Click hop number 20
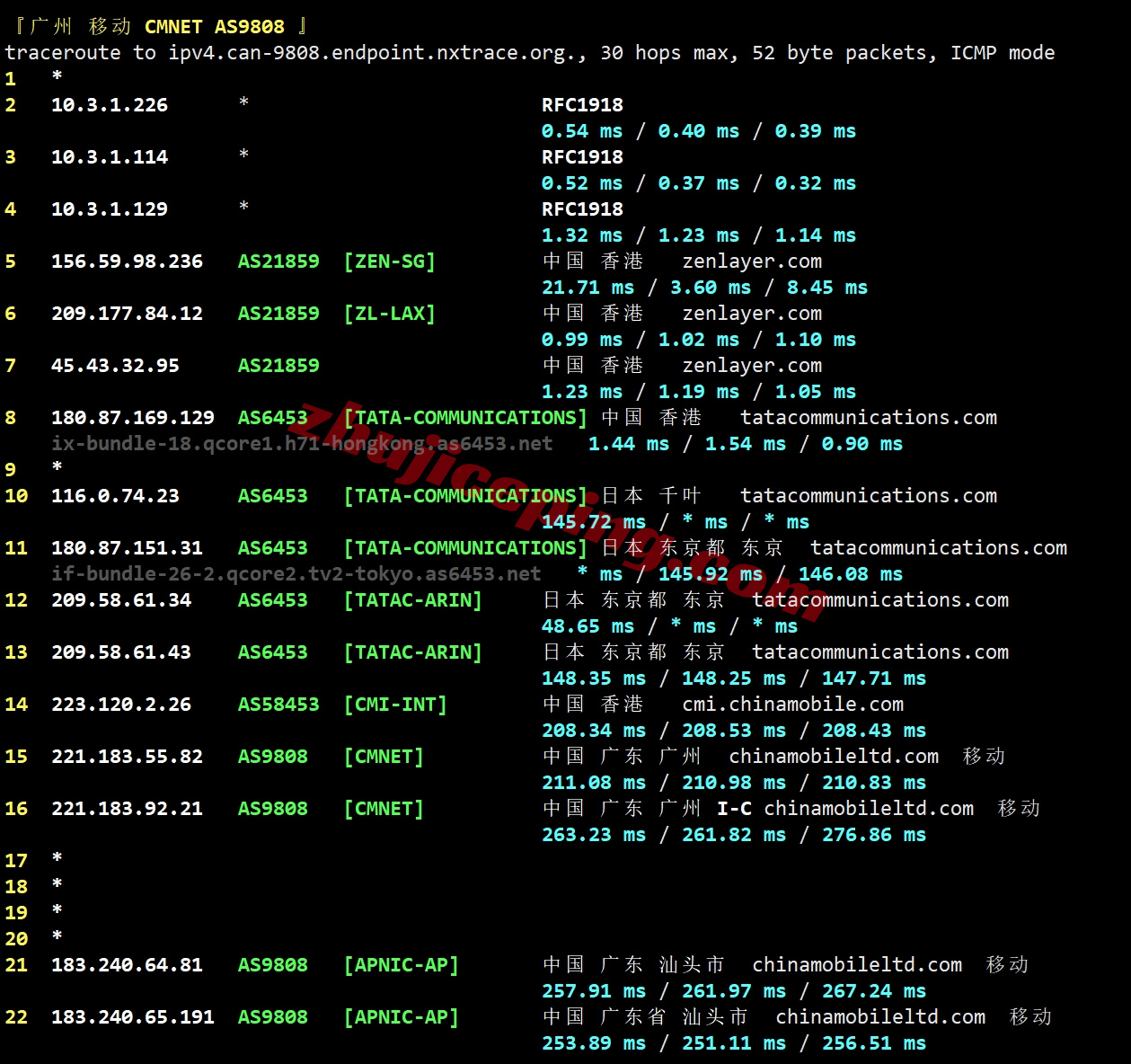Image resolution: width=1131 pixels, height=1064 pixels. pyautogui.click(x=16, y=939)
